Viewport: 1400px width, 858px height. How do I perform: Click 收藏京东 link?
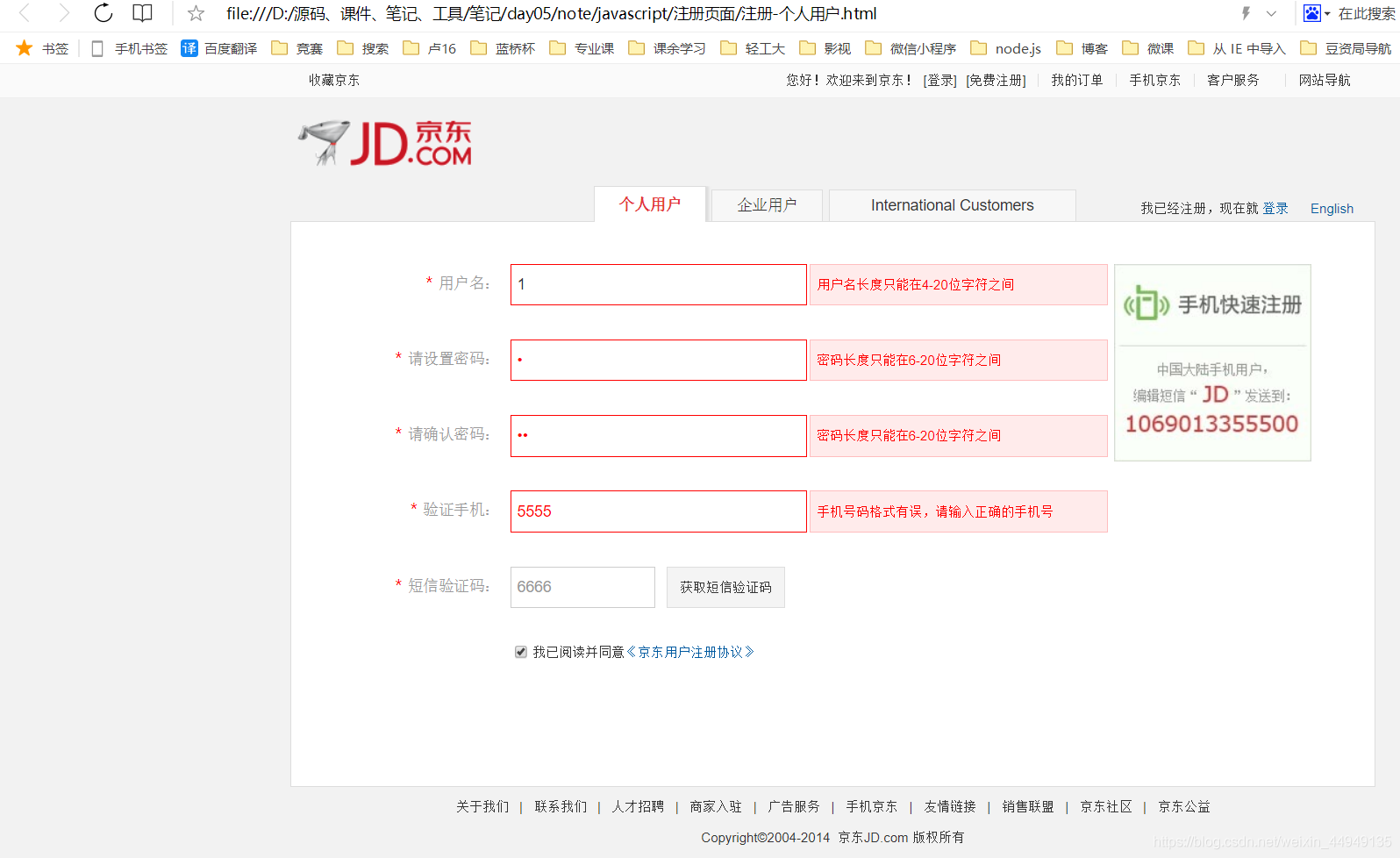click(334, 80)
